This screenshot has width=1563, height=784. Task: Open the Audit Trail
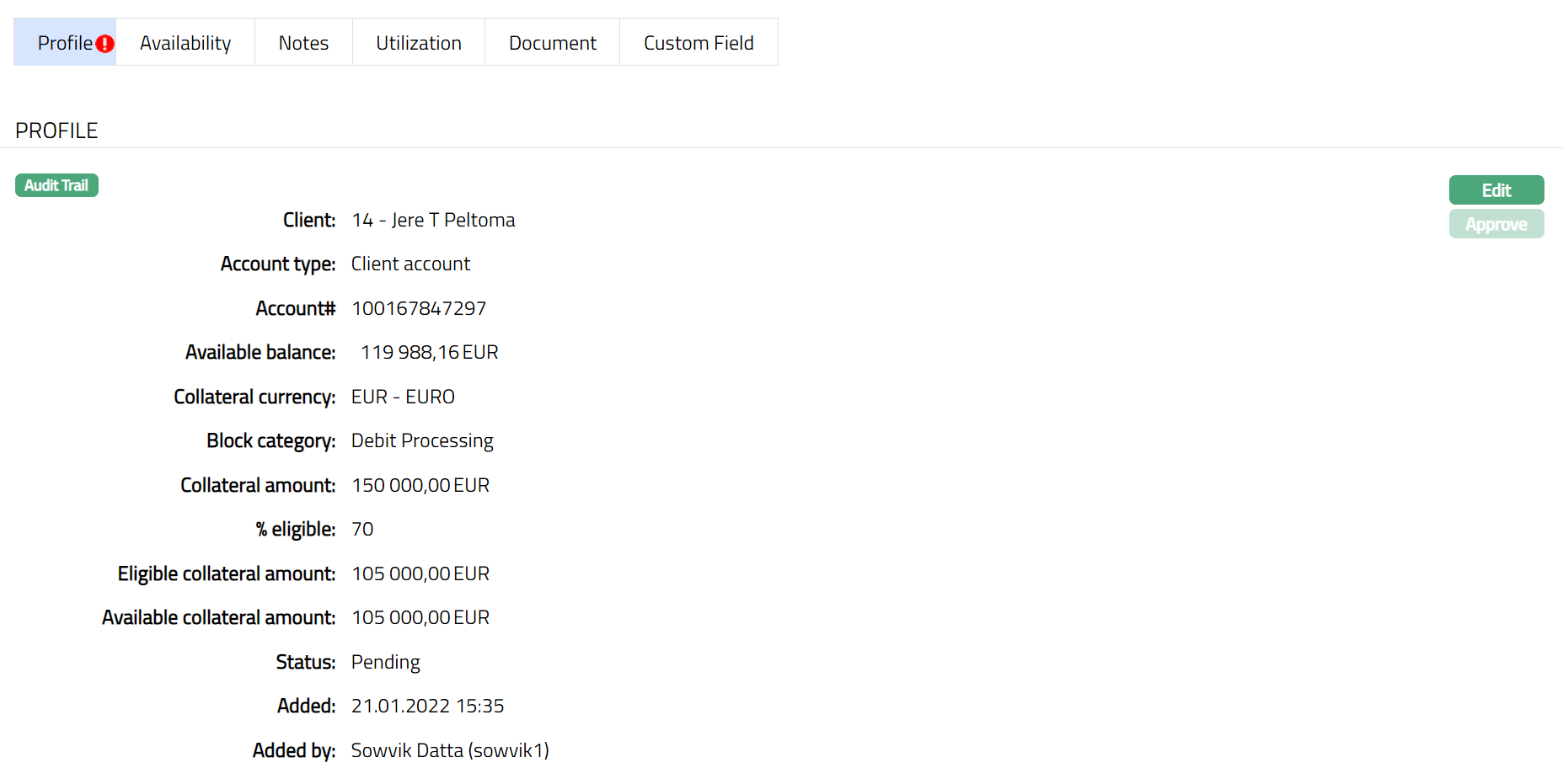pyautogui.click(x=56, y=185)
